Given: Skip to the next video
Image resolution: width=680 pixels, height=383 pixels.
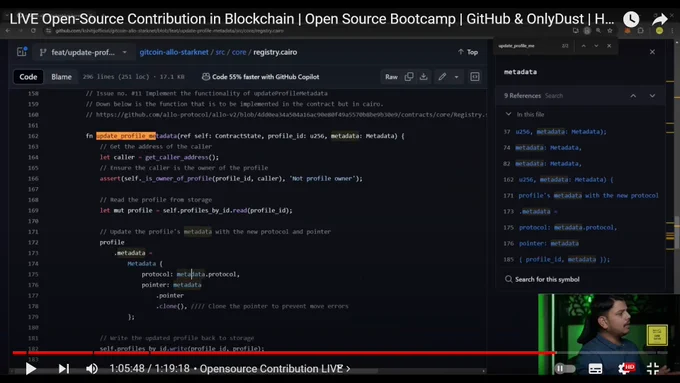Looking at the screenshot, I should click(63, 369).
